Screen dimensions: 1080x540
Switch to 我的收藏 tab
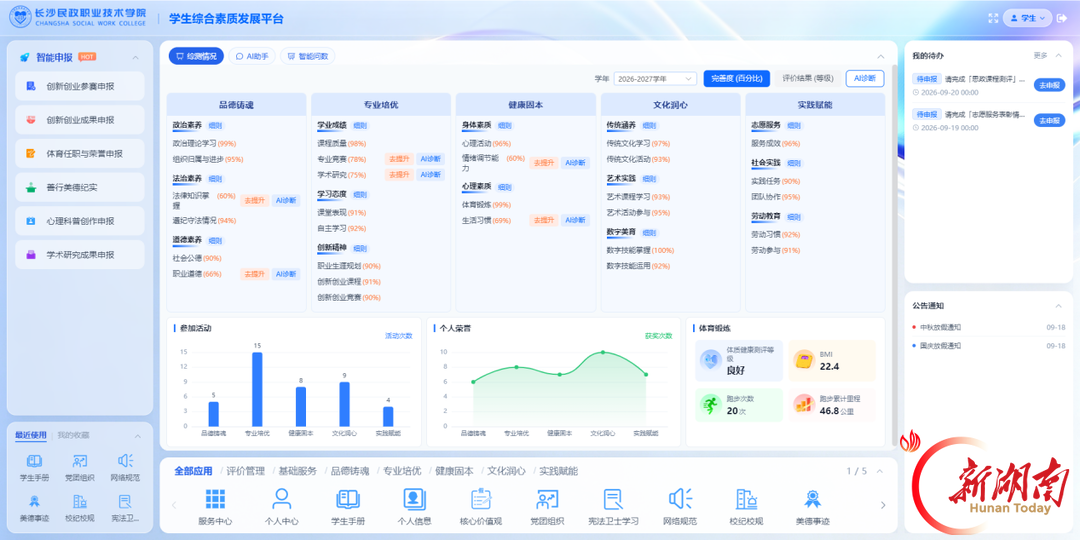tap(73, 435)
